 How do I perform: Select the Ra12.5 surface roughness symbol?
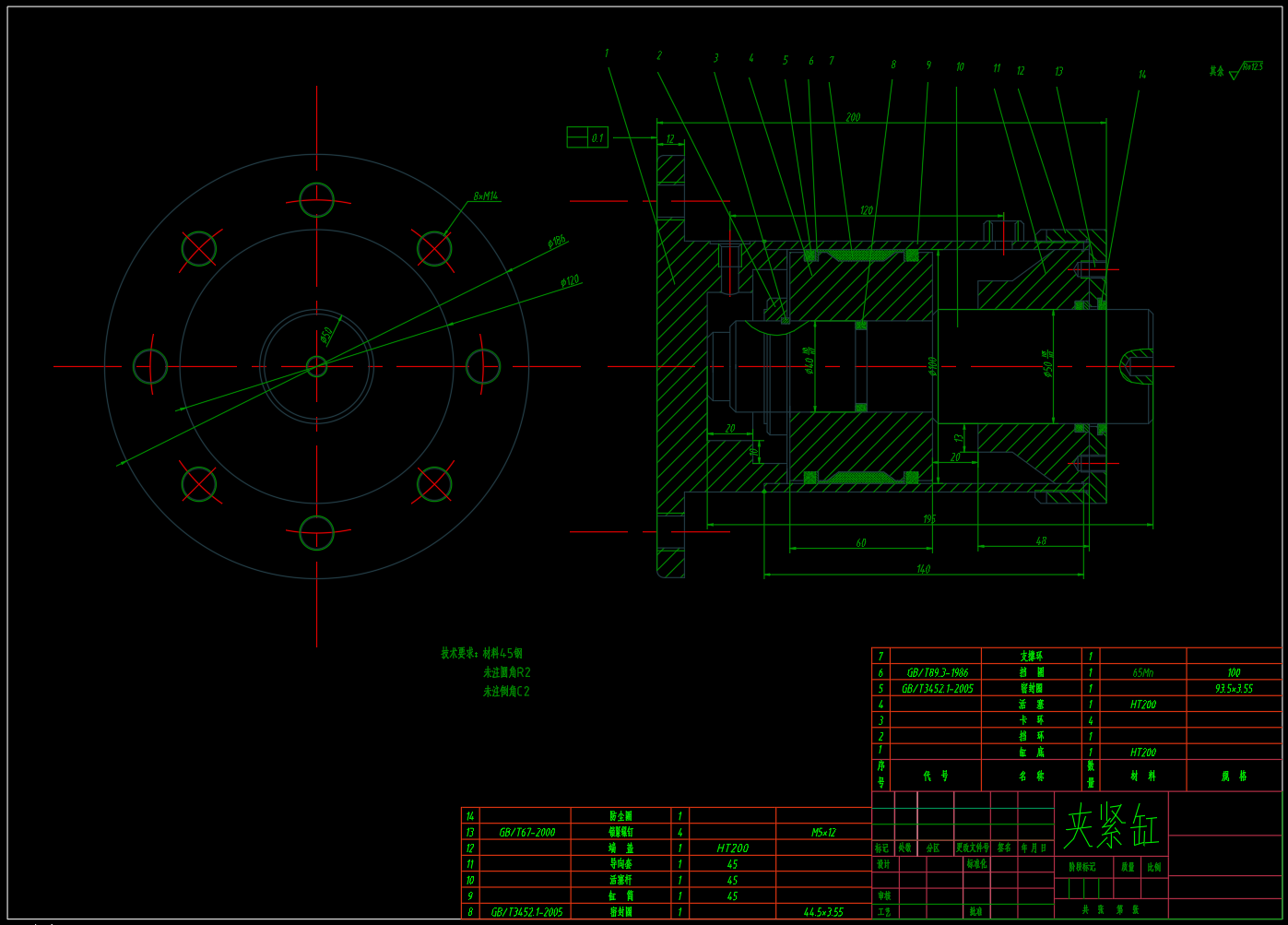point(1248,68)
